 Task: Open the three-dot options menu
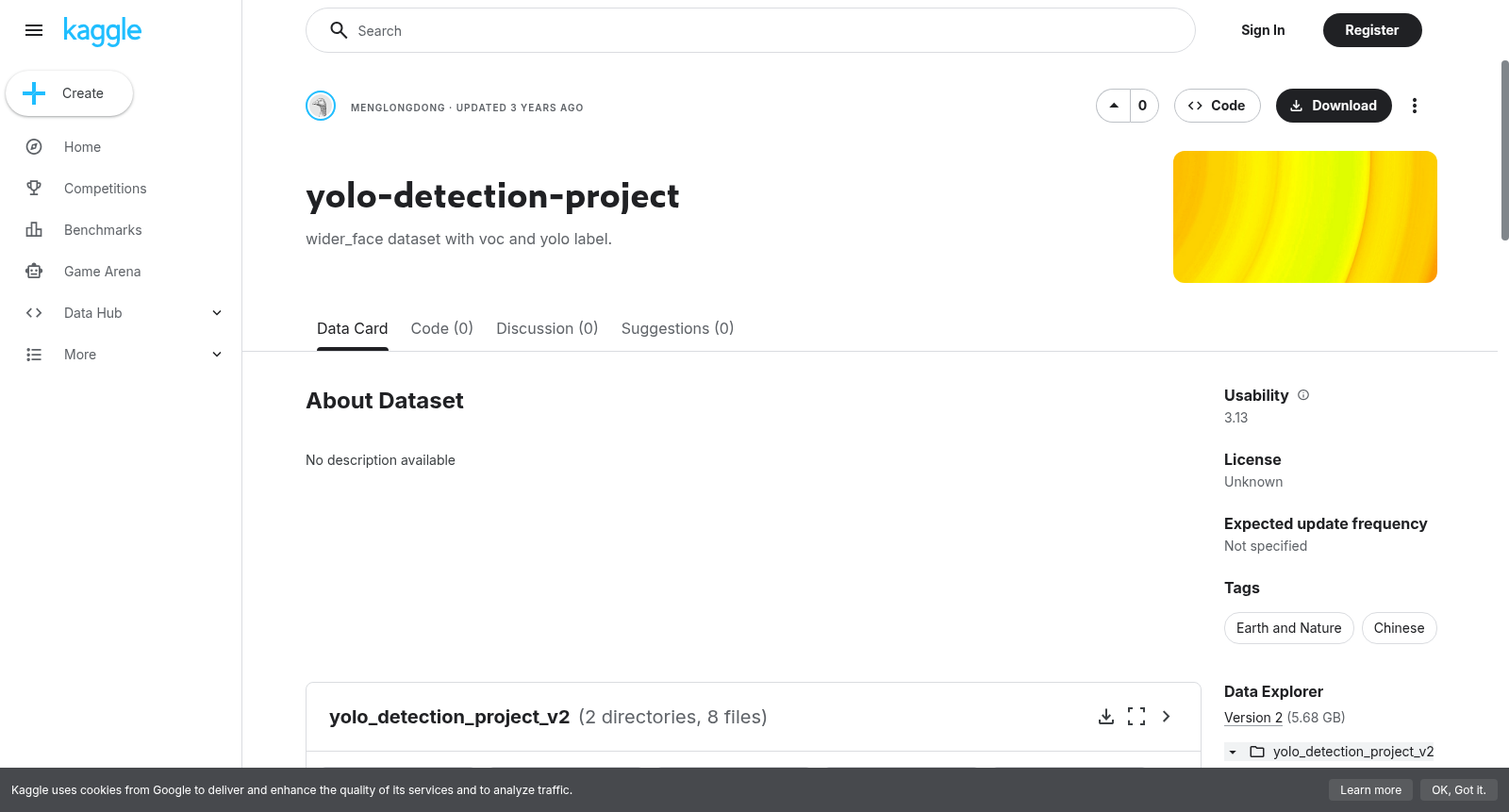point(1415,106)
